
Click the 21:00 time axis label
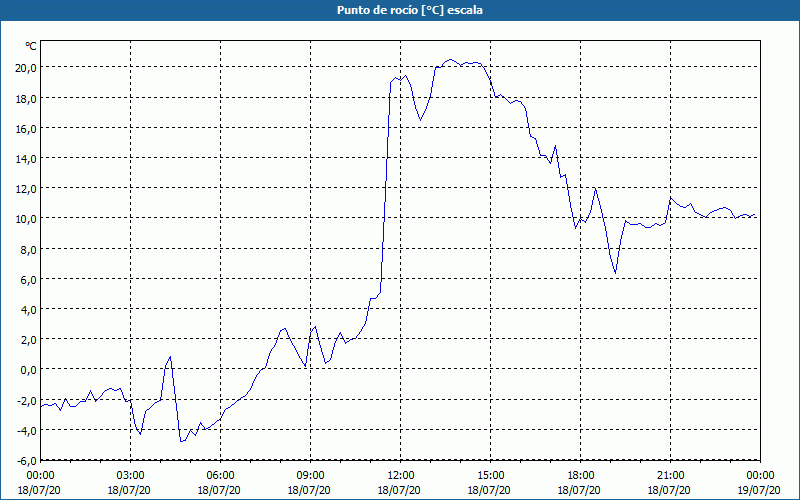[670, 476]
